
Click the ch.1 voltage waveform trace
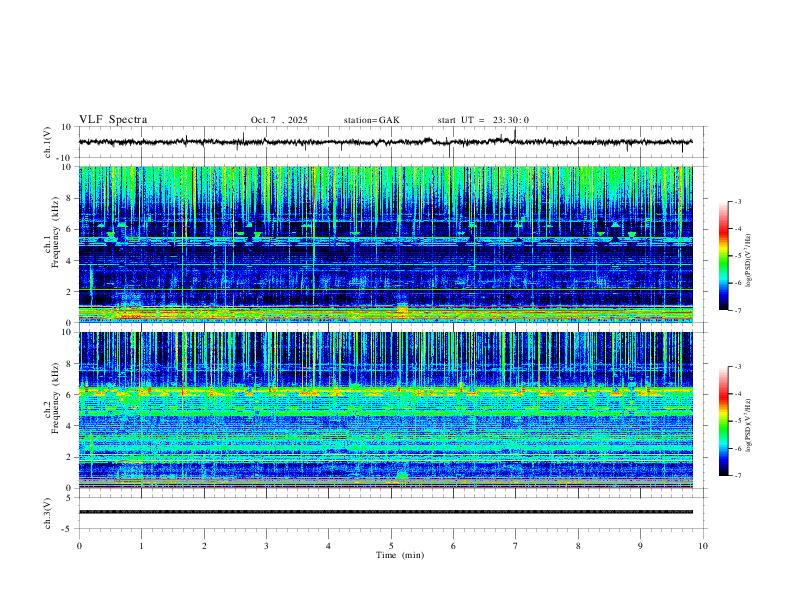pyautogui.click(x=385, y=142)
